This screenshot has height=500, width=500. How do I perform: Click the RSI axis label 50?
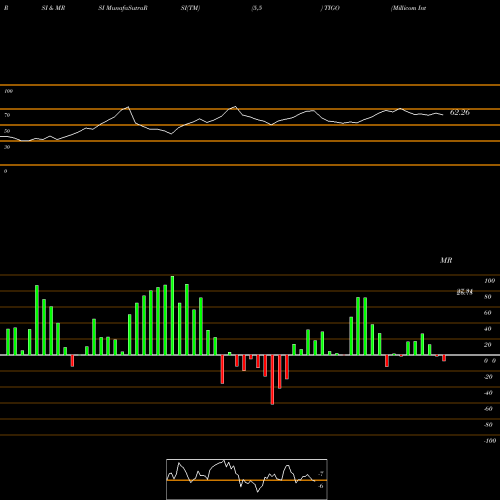click(7, 131)
